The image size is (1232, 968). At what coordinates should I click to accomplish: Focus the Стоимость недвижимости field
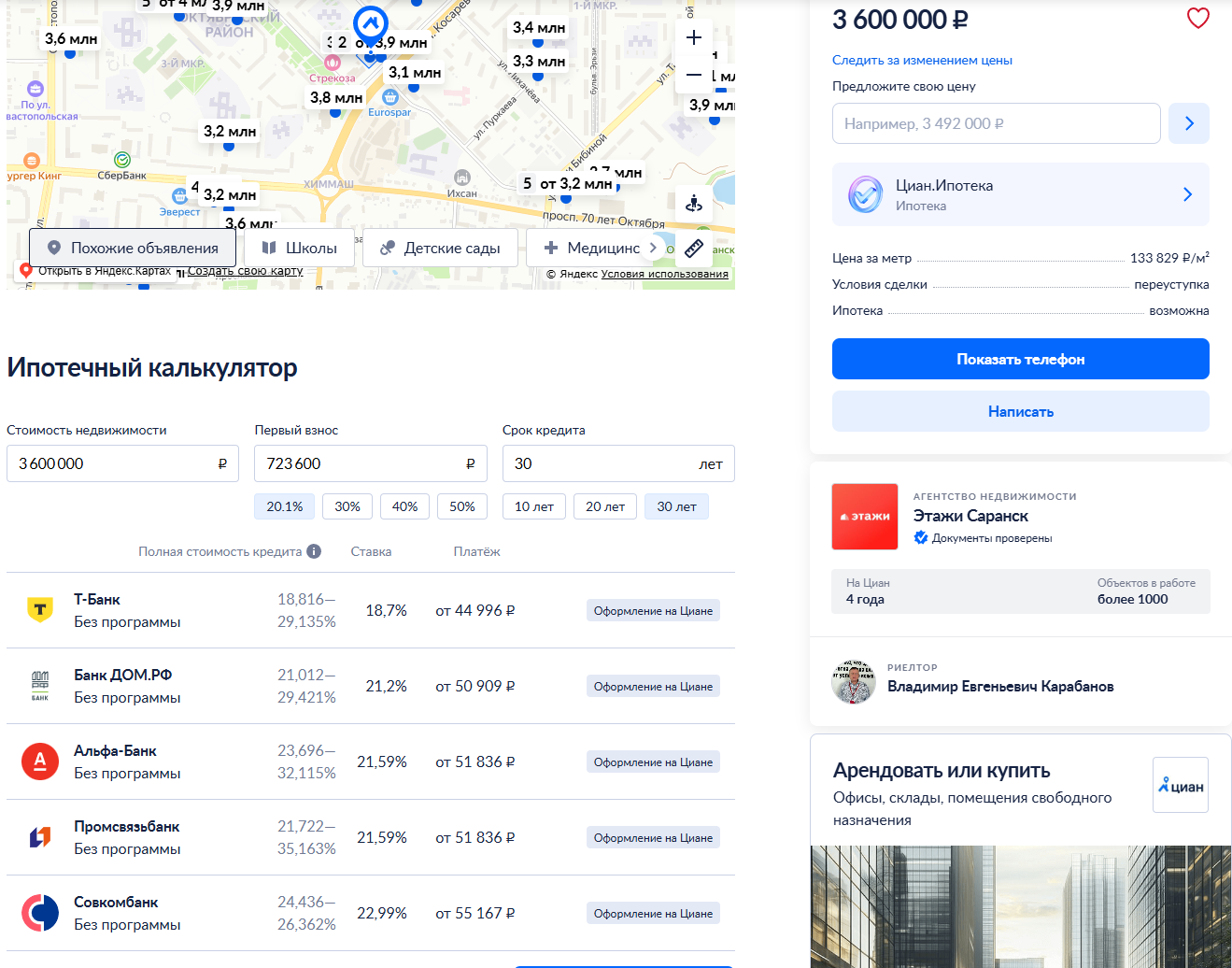122,463
